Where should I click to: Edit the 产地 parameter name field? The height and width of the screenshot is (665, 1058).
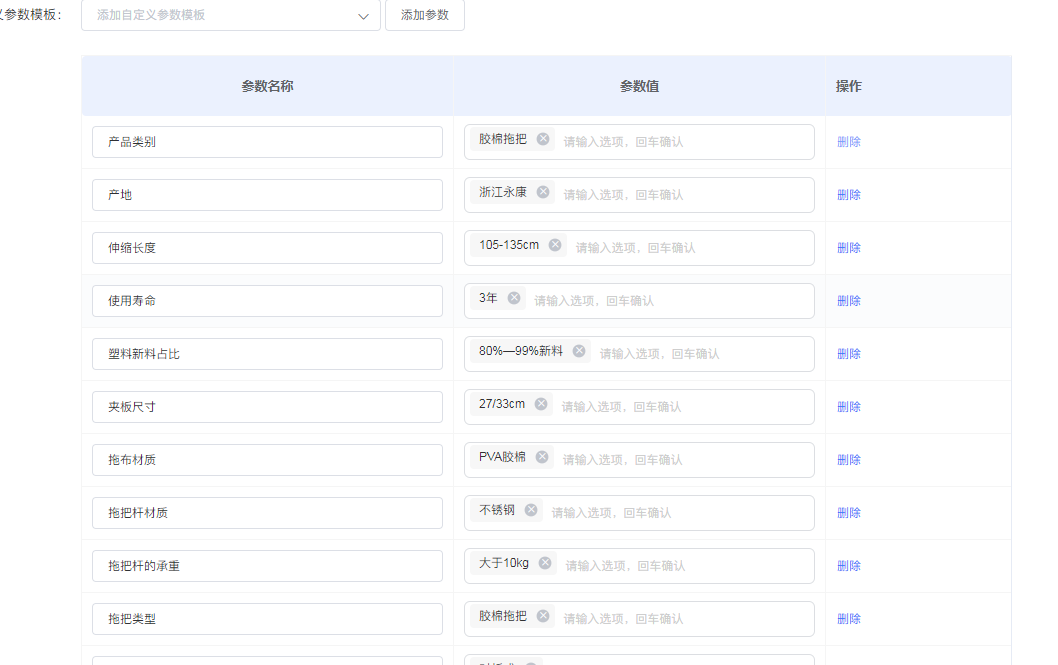coord(267,195)
